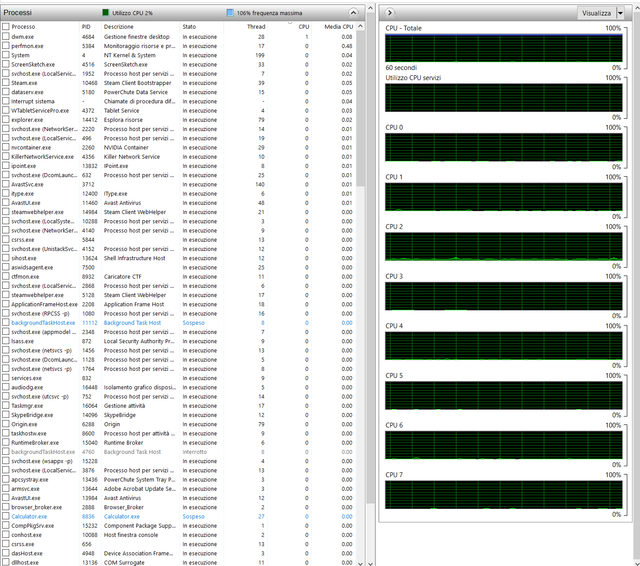Viewport: 640px width, 566px height.
Task: Check the select-all Processo header checkbox
Action: pos(6,27)
